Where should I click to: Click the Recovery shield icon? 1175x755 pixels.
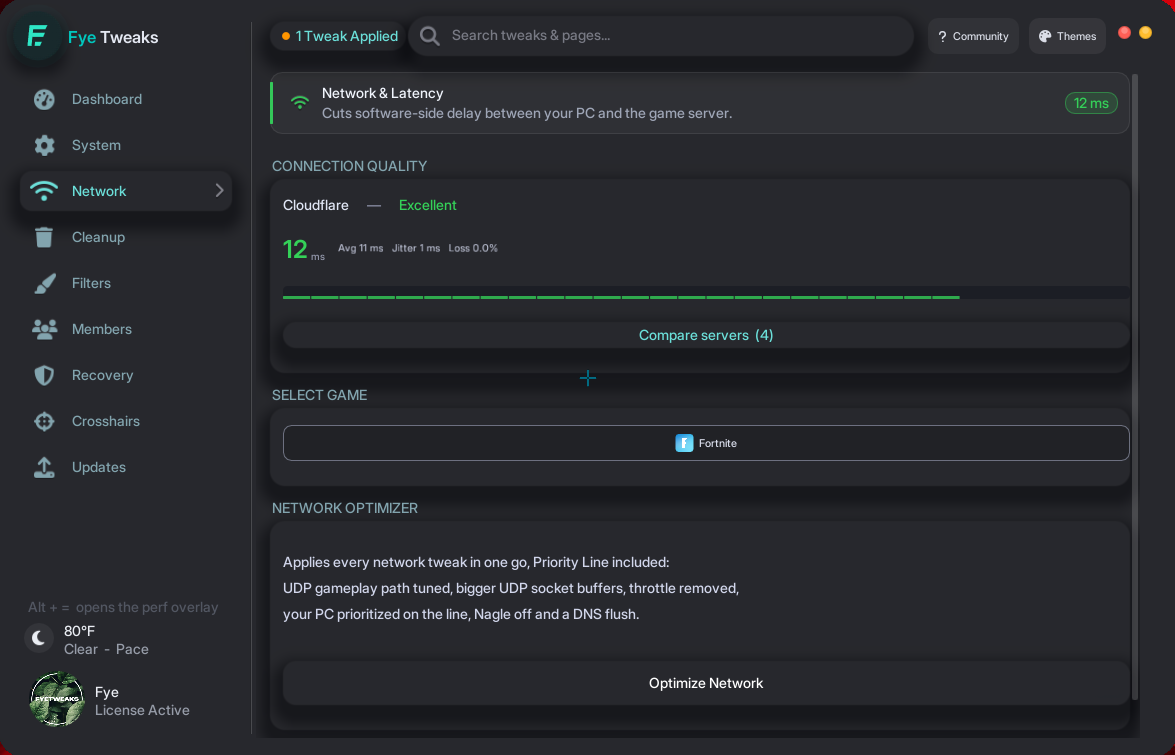click(x=44, y=375)
